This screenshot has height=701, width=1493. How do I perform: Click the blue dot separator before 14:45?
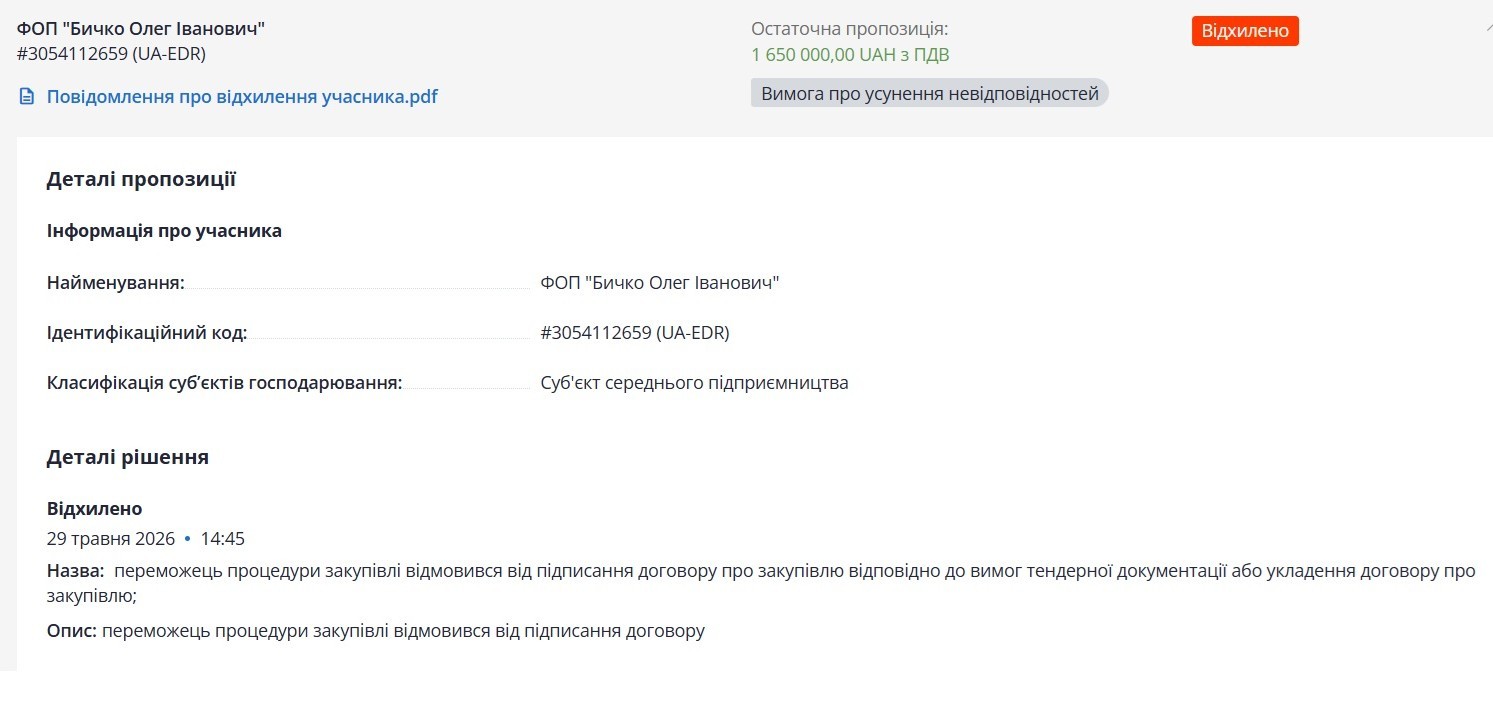187,540
